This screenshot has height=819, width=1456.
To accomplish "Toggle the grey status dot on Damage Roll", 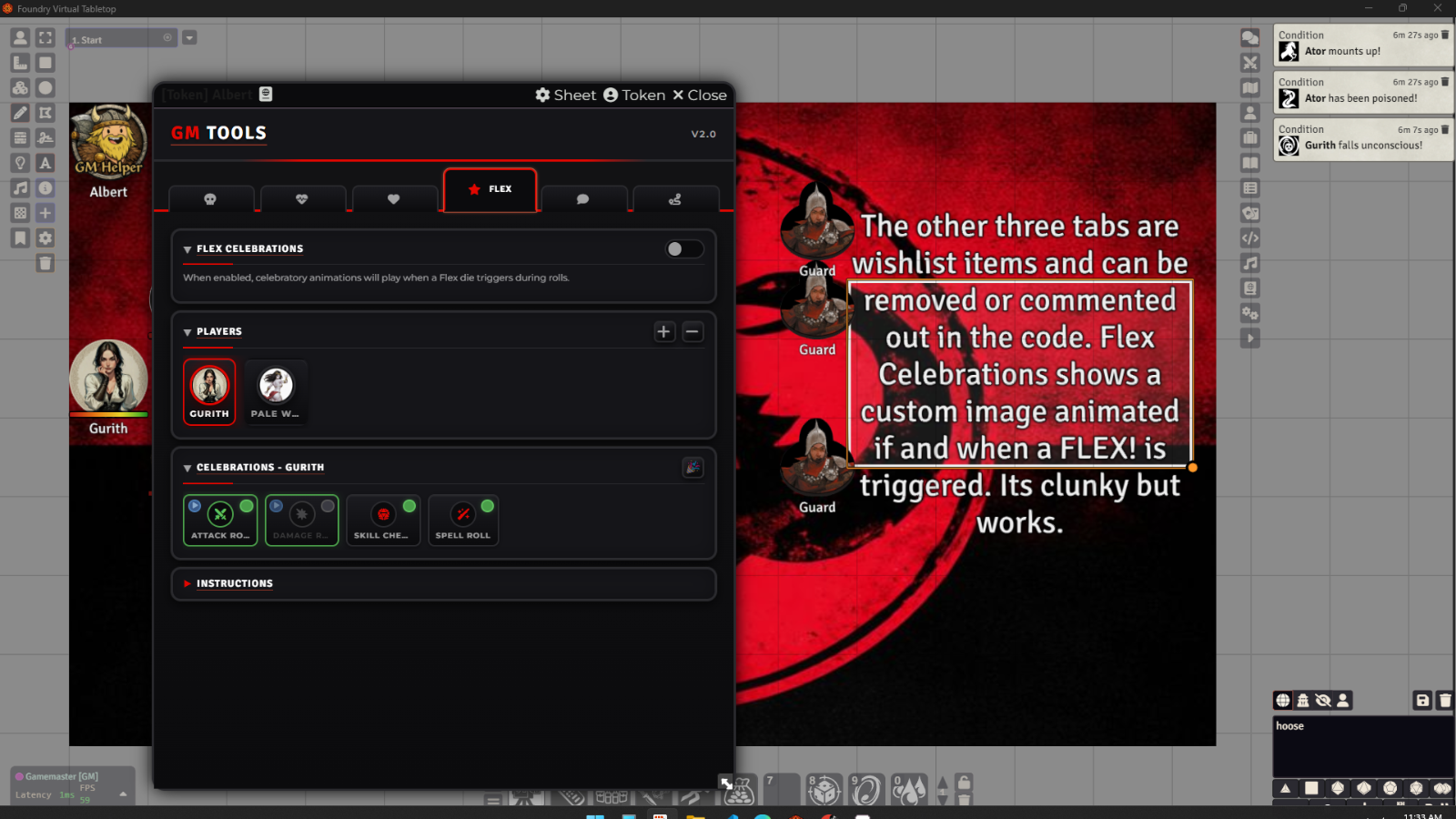I will coord(328,506).
